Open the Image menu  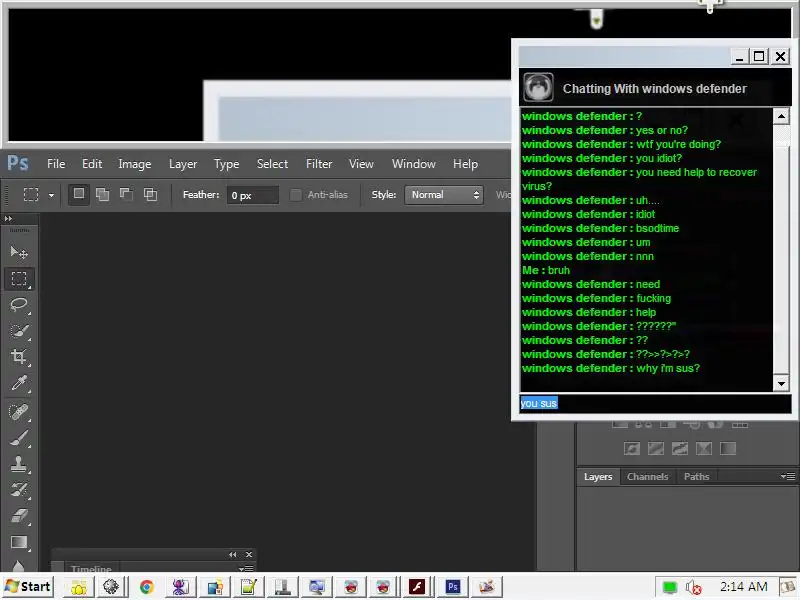coord(135,164)
